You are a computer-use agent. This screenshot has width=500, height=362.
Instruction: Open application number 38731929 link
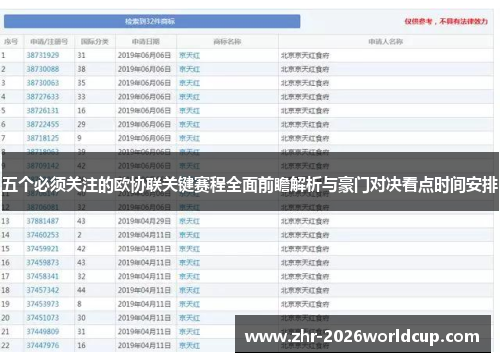[x=43, y=55]
